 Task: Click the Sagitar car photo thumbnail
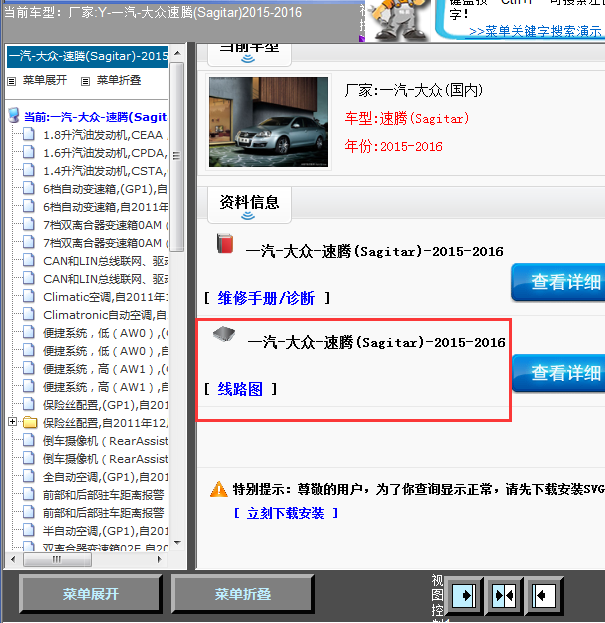[269, 122]
